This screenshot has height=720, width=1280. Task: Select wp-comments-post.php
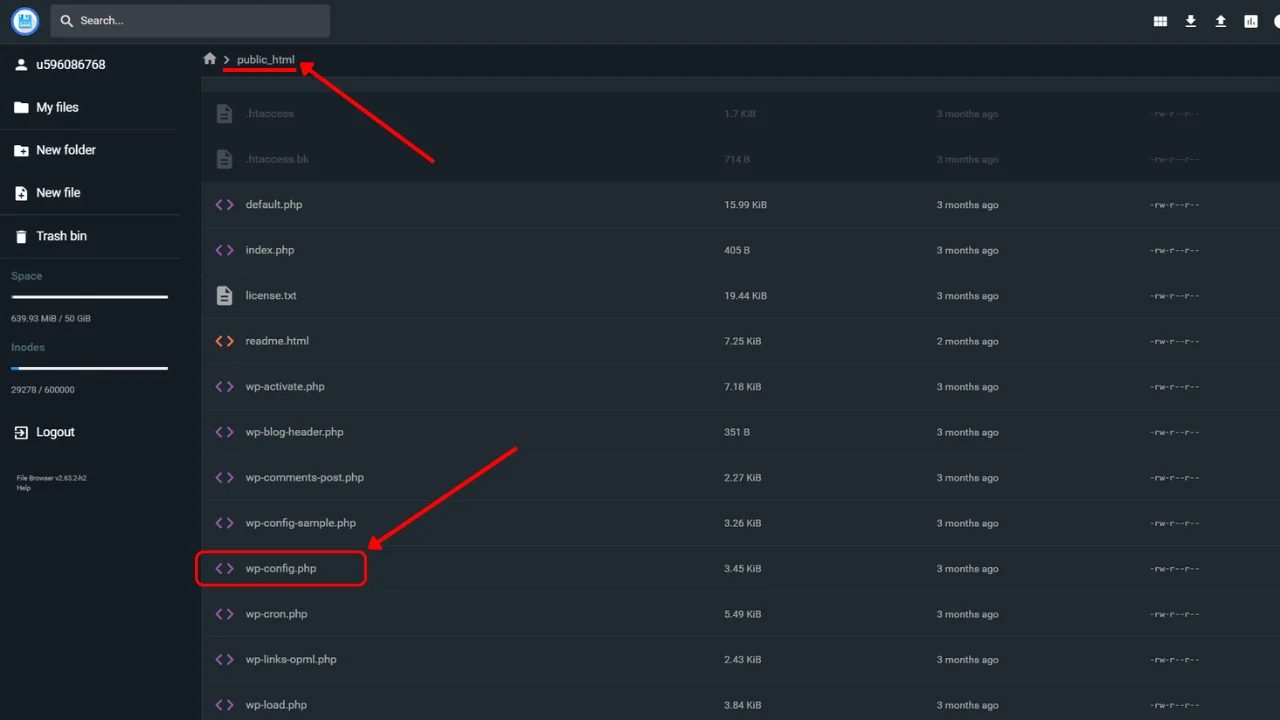coord(741,478)
